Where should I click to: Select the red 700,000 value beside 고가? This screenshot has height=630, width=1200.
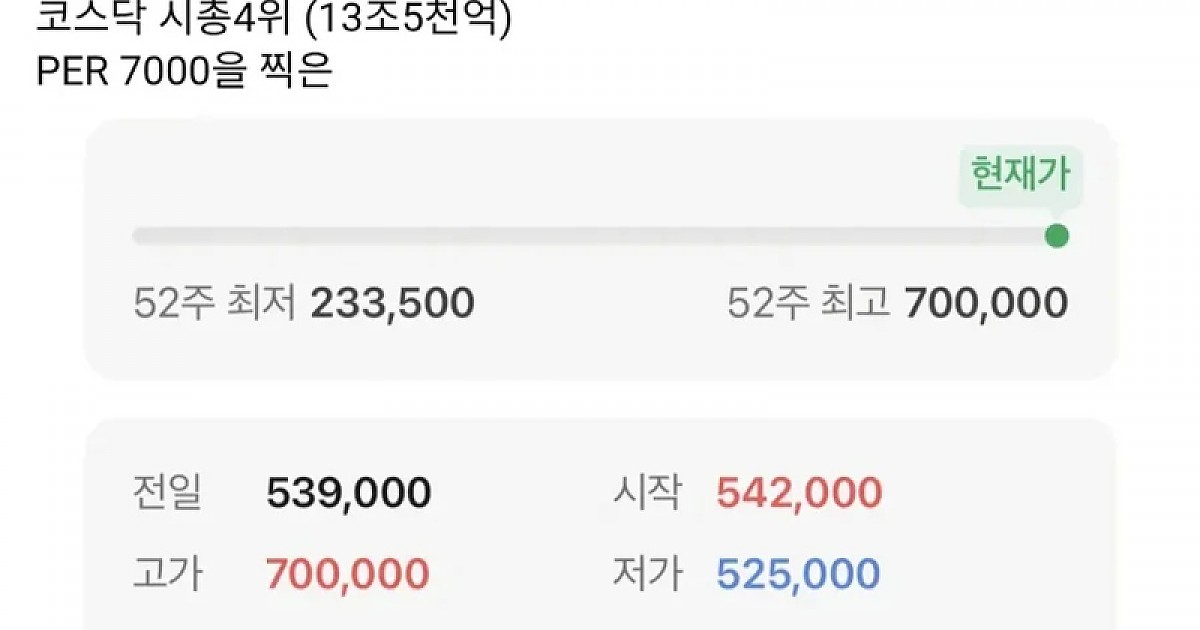pyautogui.click(x=348, y=574)
